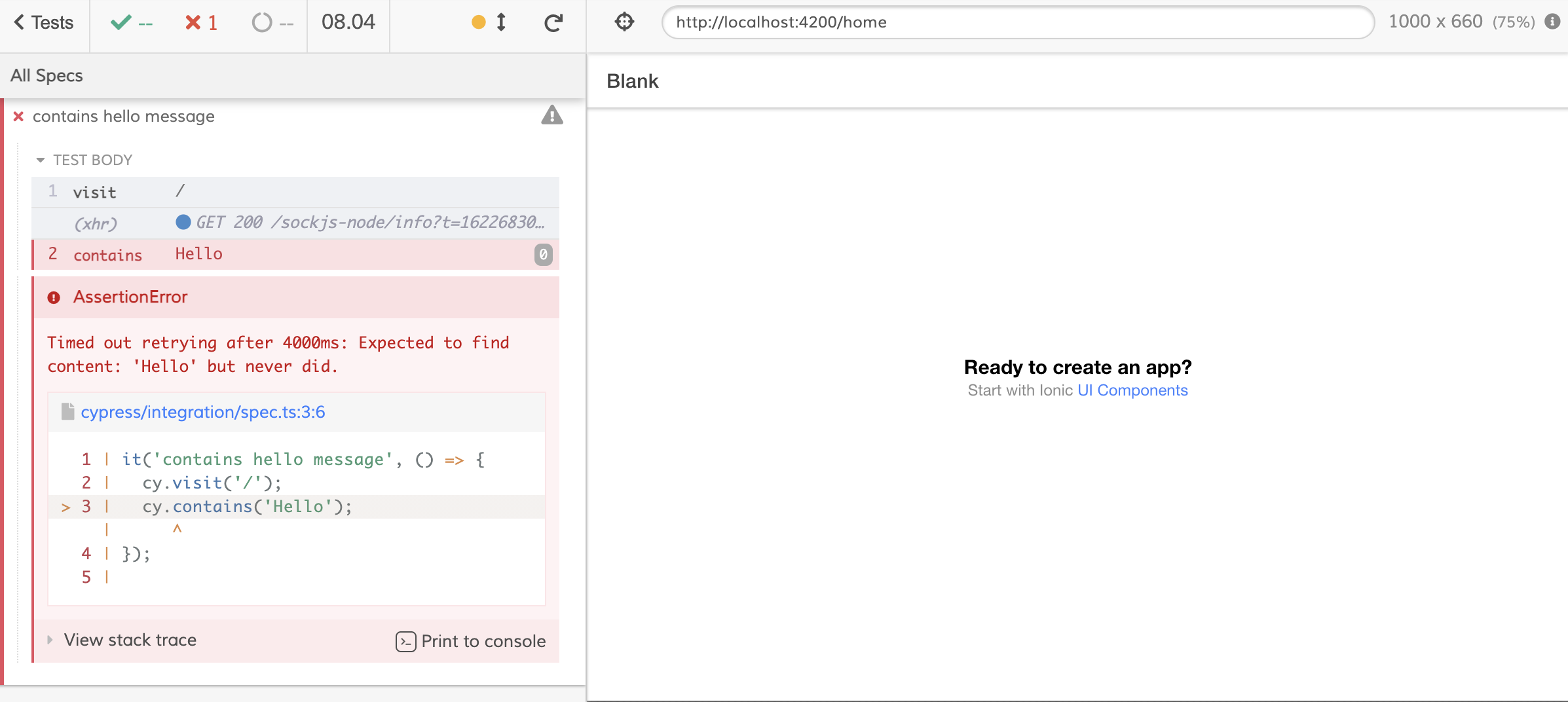Open the selector playground crosshair icon
This screenshot has height=702, width=1568.
[x=624, y=22]
